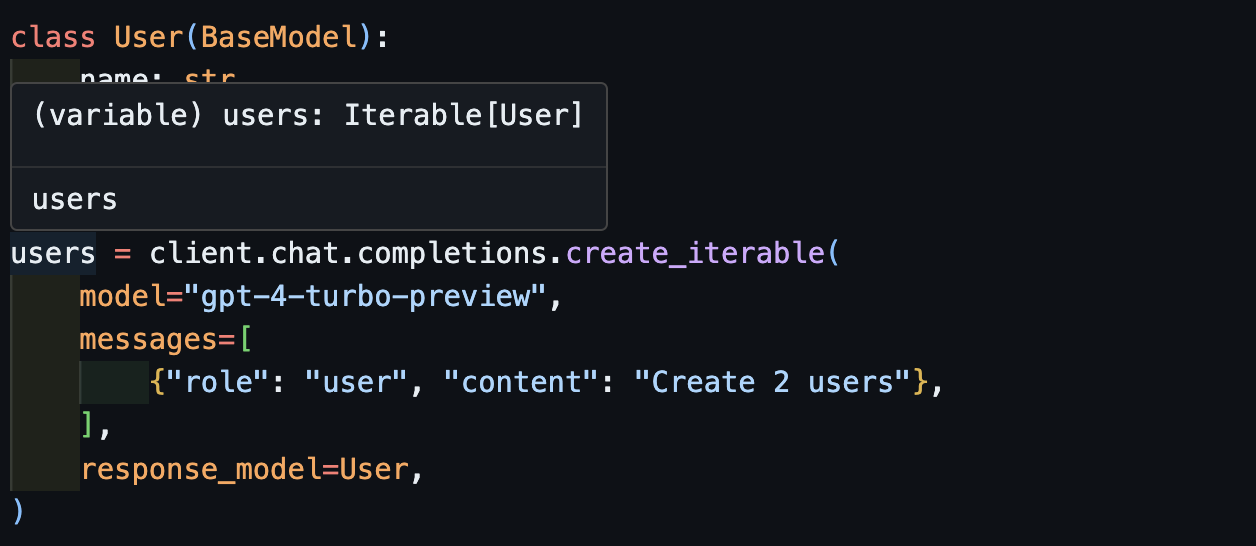The width and height of the screenshot is (1256, 546).
Task: Click Iterable[User] type in the hover tooltip
Action: click(x=463, y=115)
